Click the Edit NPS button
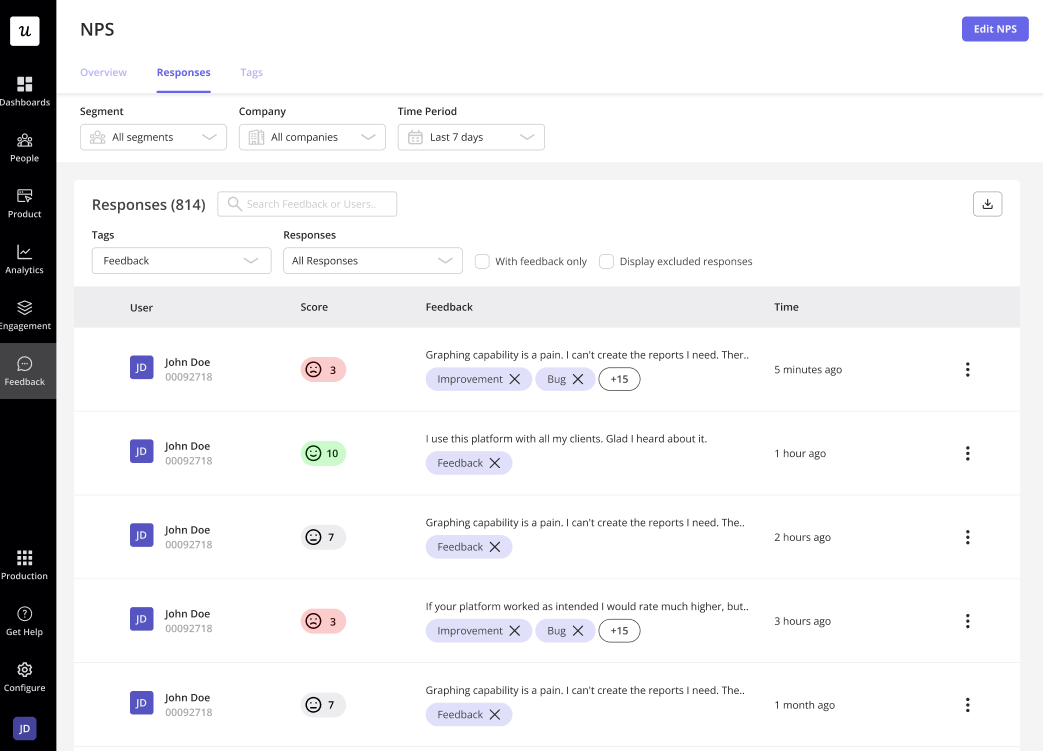Viewport: 1043px width, 751px height. [994, 29]
